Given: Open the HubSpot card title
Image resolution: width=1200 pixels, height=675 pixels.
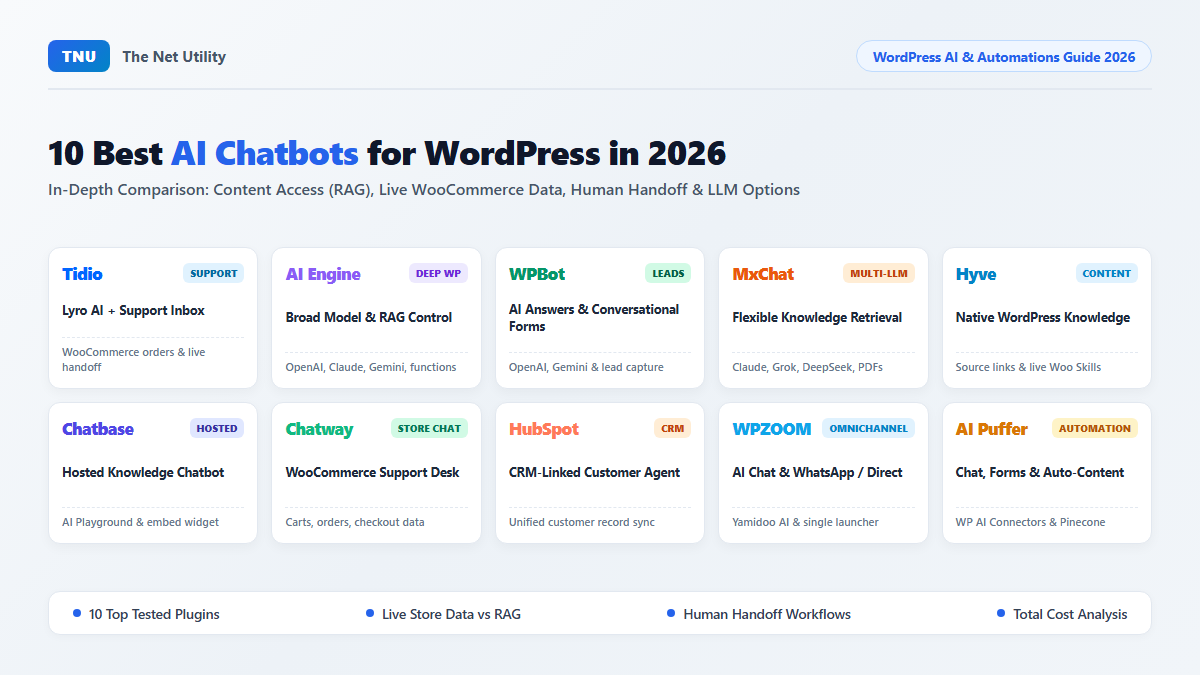Looking at the screenshot, I should click(x=544, y=429).
